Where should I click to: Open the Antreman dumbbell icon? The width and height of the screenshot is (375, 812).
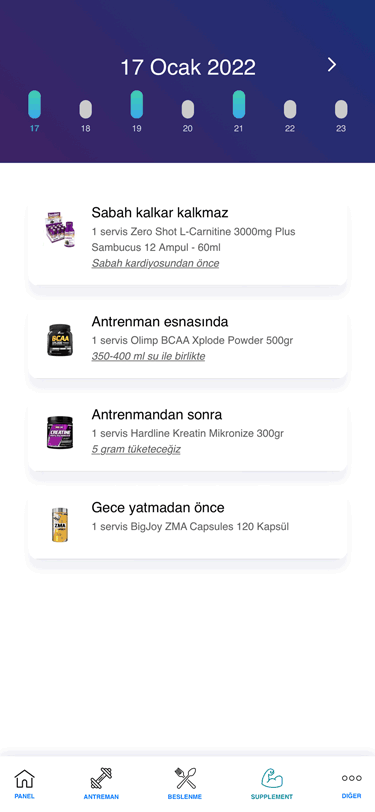[x=101, y=778]
